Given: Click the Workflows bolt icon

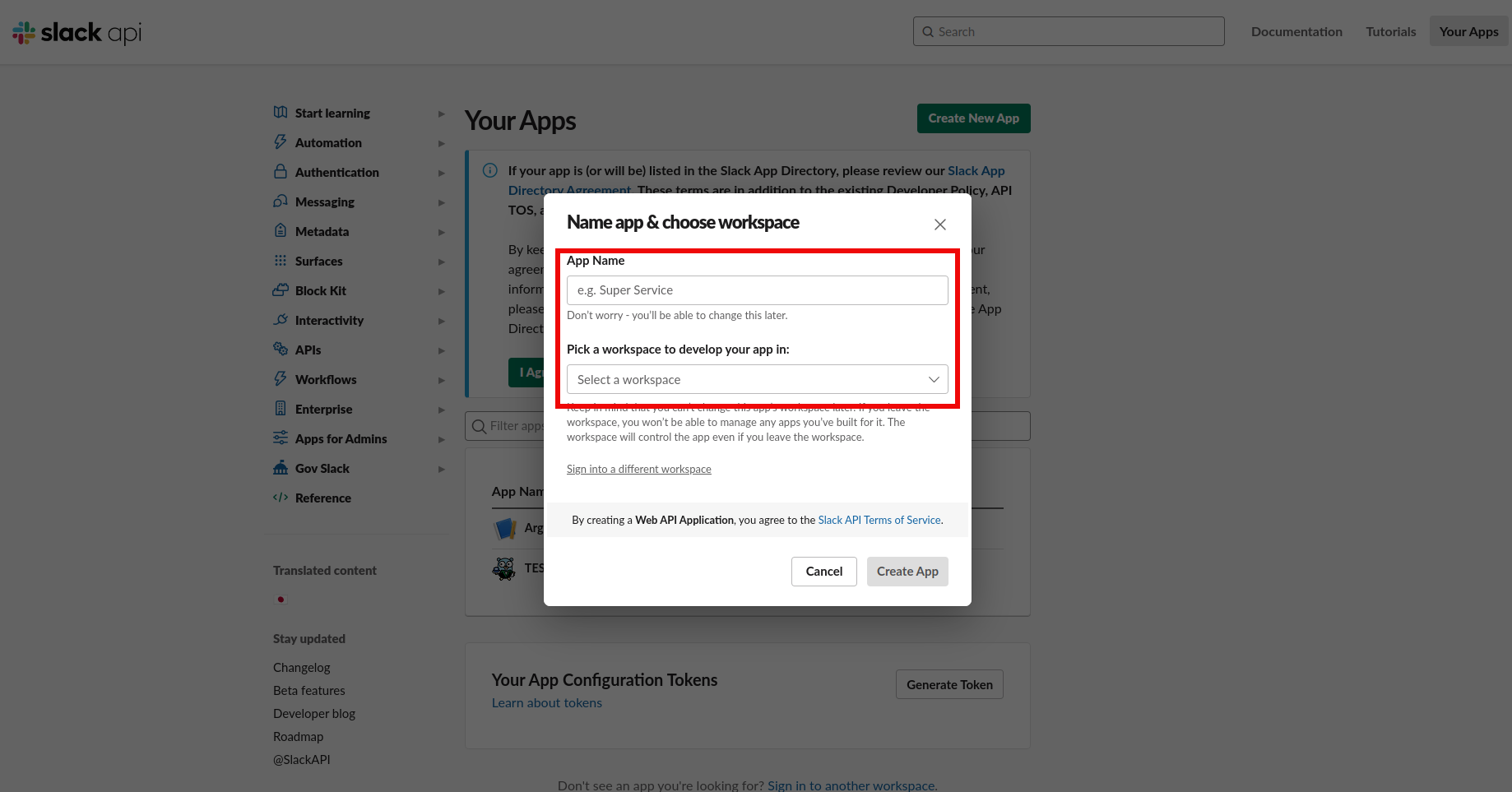Looking at the screenshot, I should point(281,379).
